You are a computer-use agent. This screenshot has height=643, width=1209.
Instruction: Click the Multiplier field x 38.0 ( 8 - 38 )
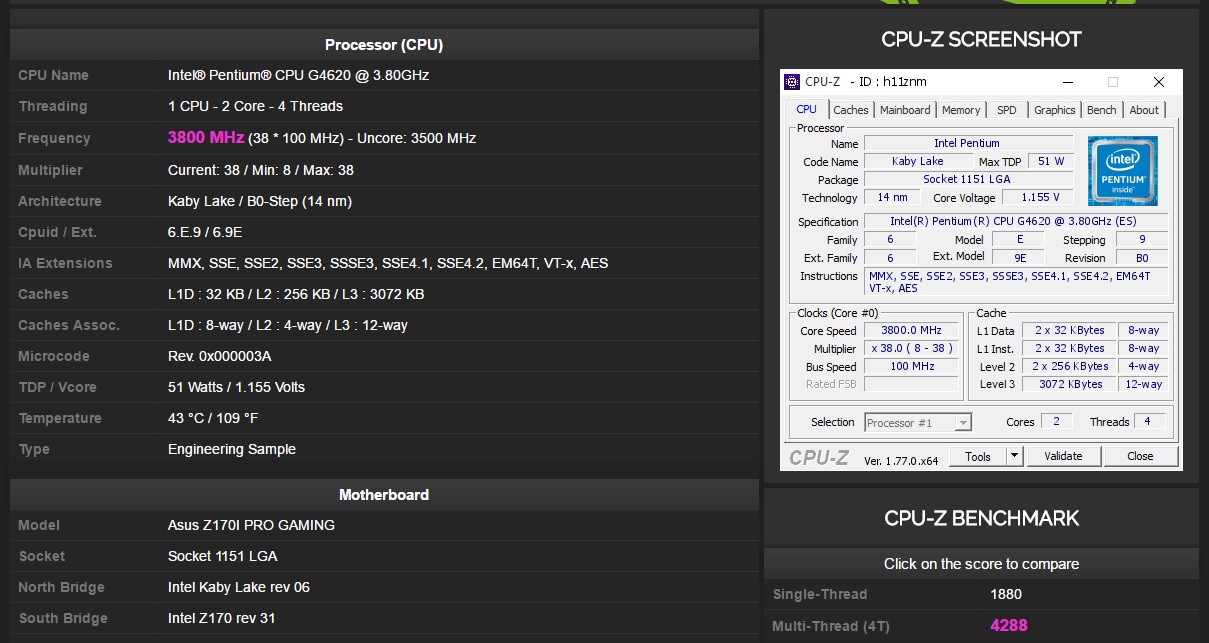click(x=911, y=348)
